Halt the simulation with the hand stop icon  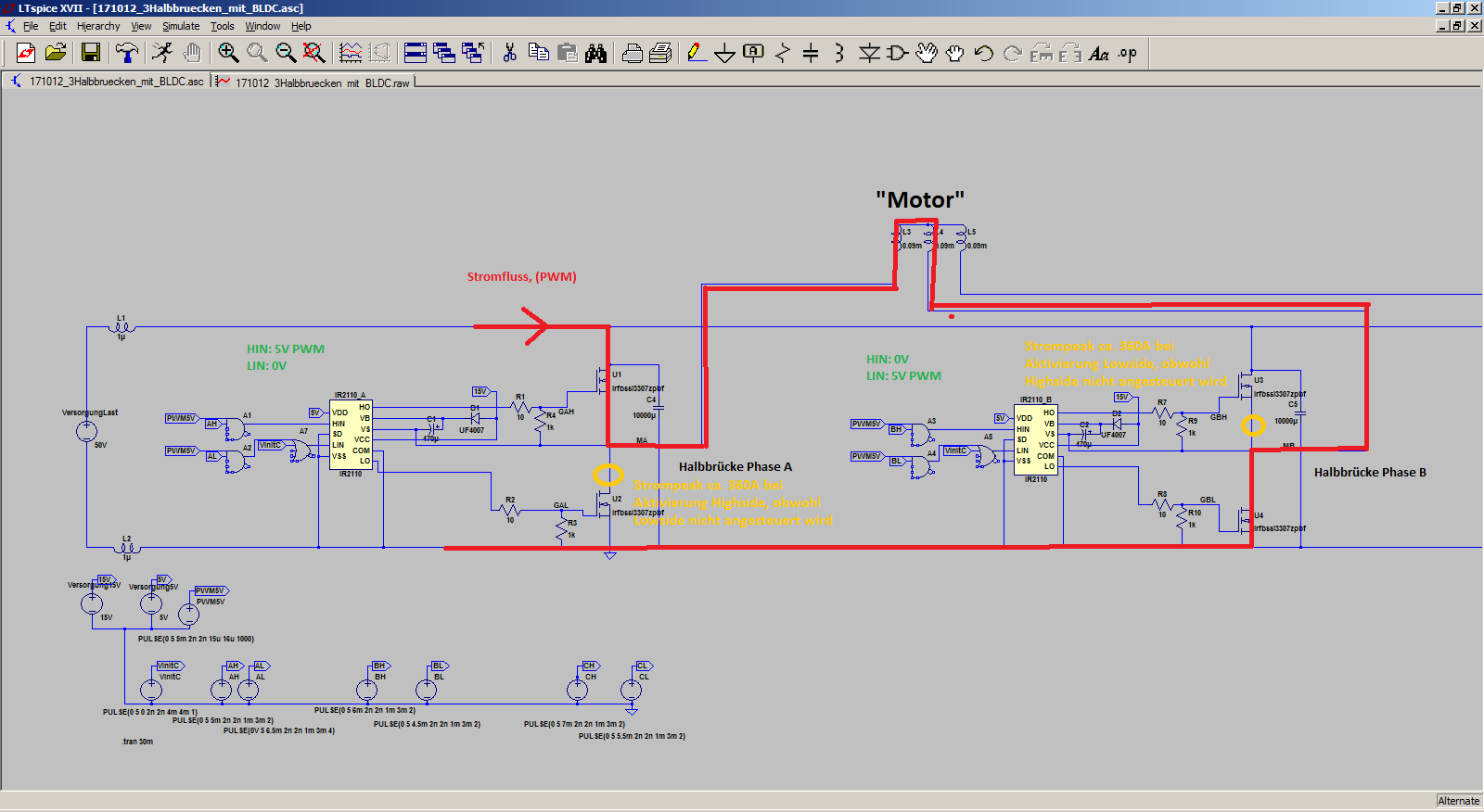tap(192, 53)
